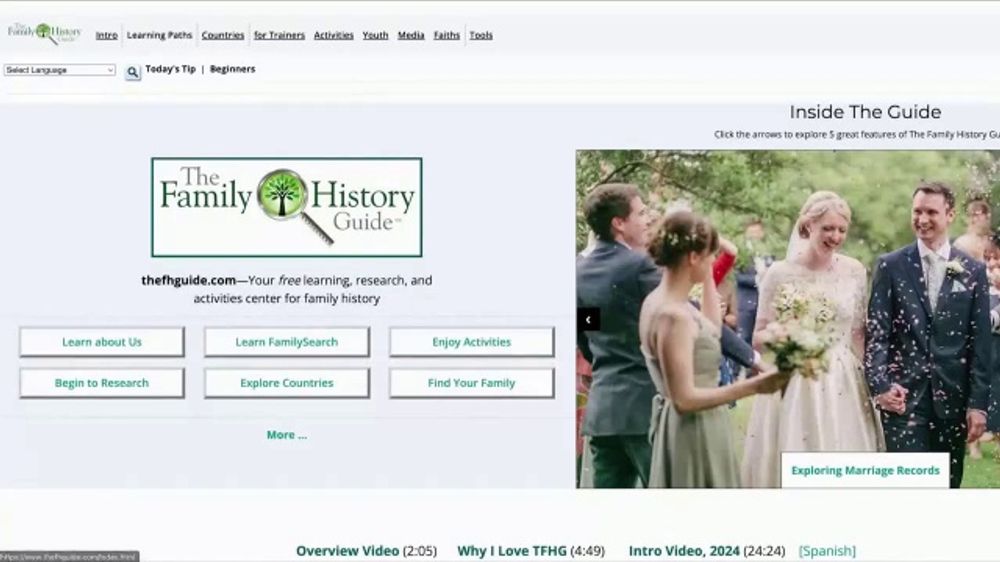Click the wedding photo slide
The image size is (1000, 562).
tap(788, 319)
